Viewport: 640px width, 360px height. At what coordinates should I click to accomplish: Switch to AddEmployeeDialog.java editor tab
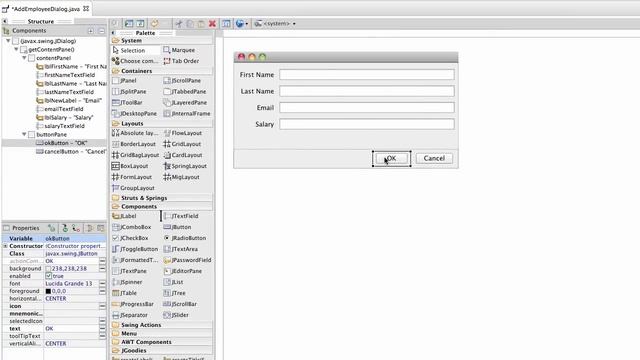pos(45,9)
